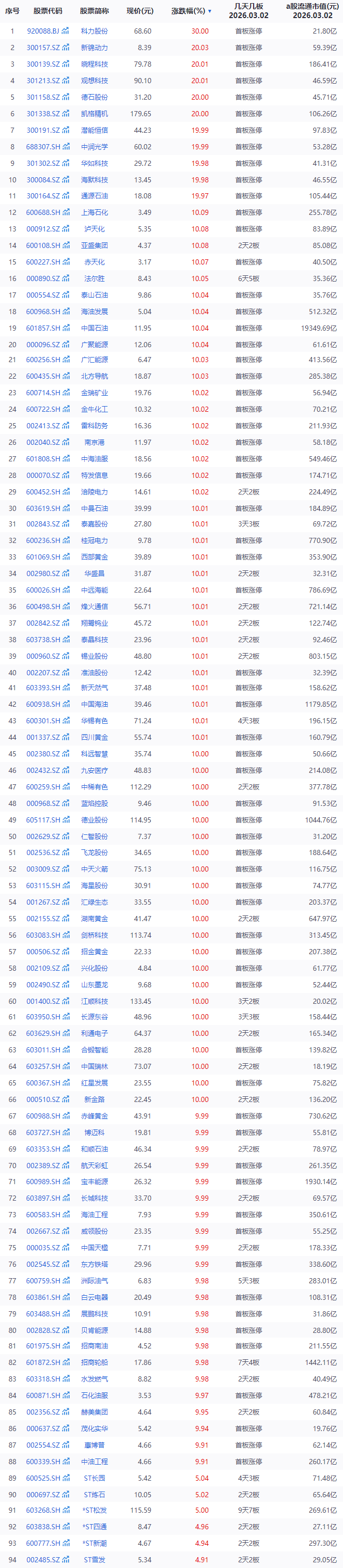Open stock name link 科力股份

94,31
